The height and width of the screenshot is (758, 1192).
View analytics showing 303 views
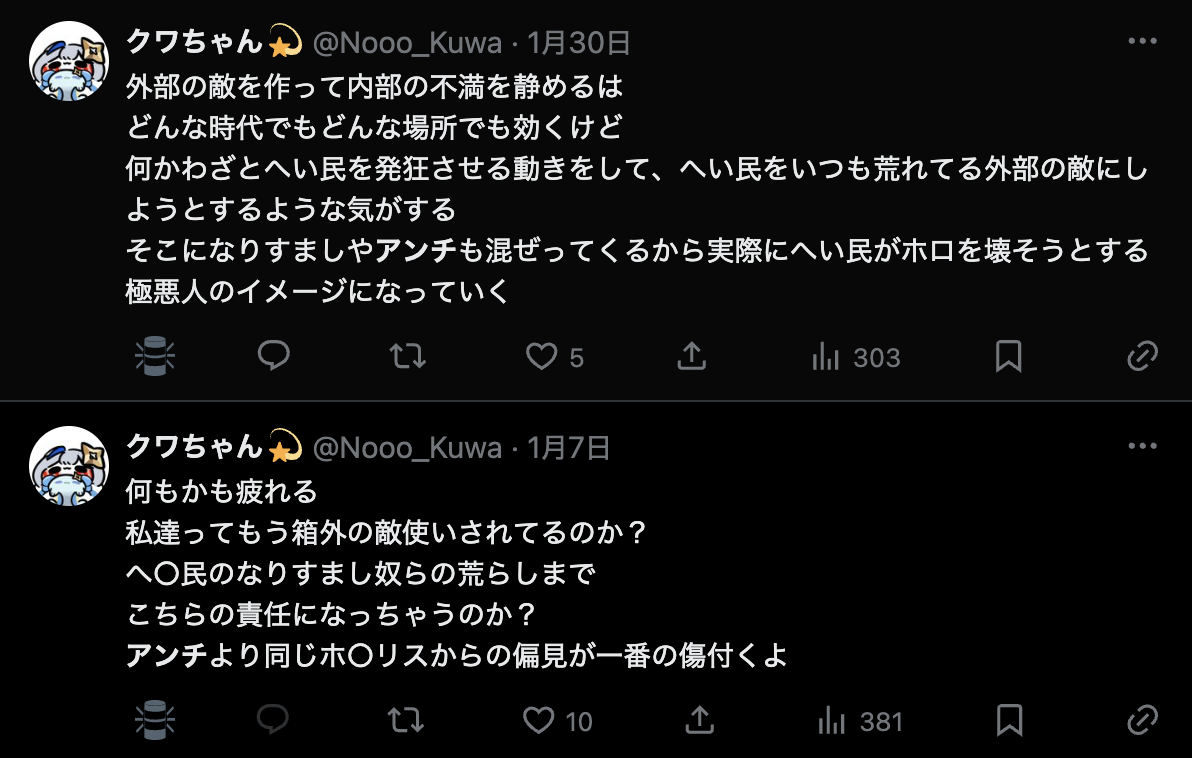855,357
